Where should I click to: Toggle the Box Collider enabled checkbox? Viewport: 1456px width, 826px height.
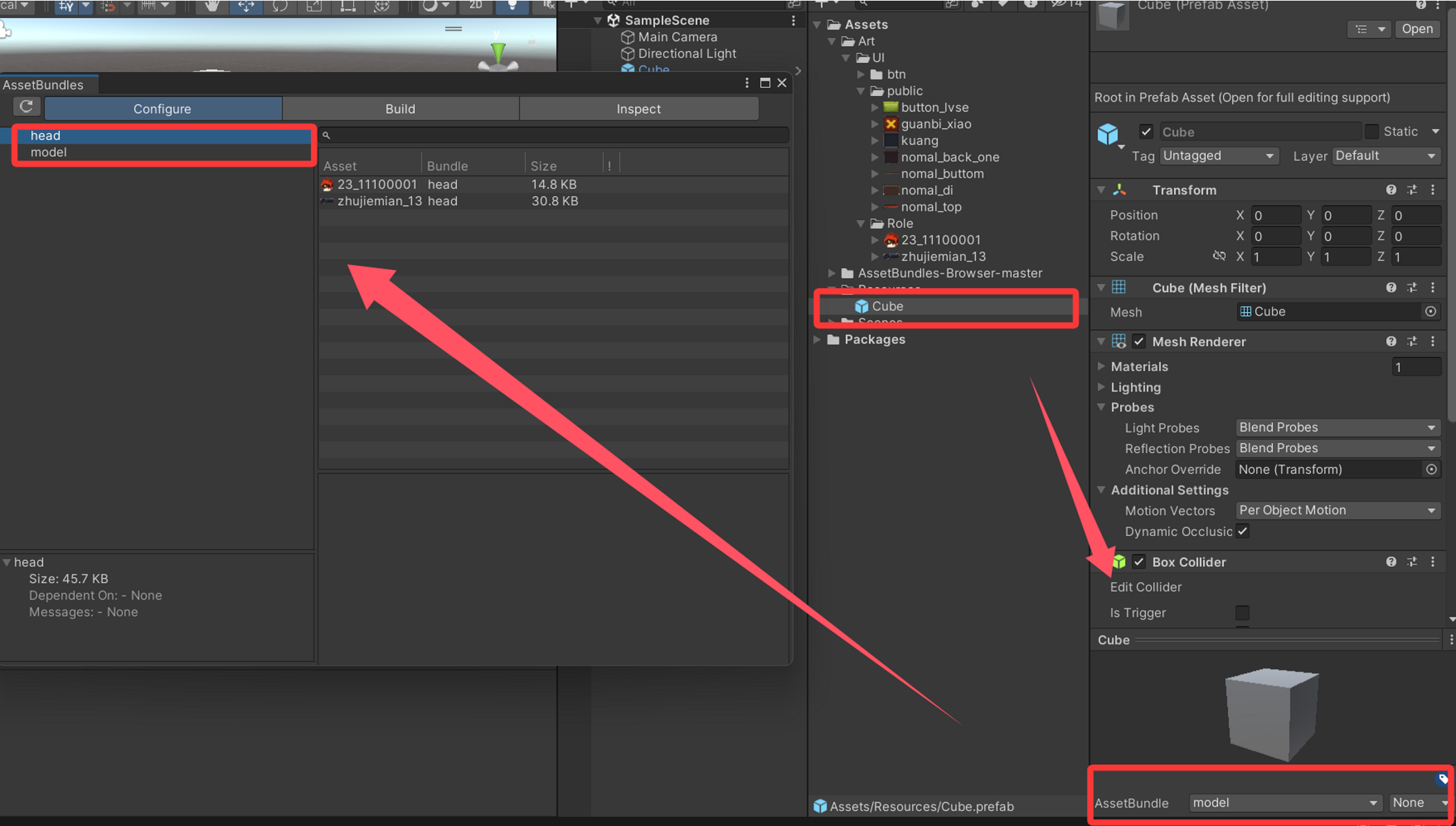1139,561
